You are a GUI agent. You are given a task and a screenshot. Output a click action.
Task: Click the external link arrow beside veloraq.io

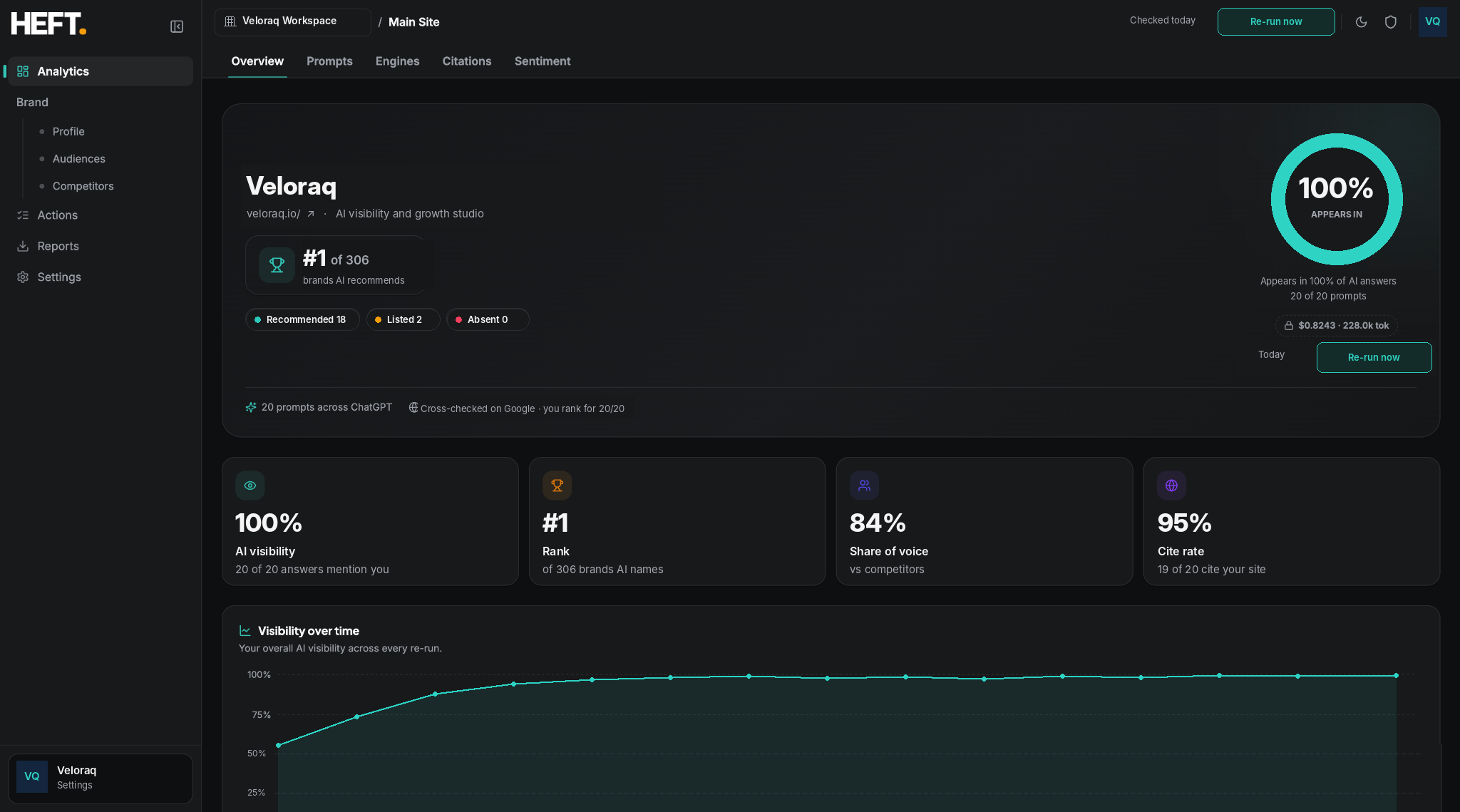311,214
